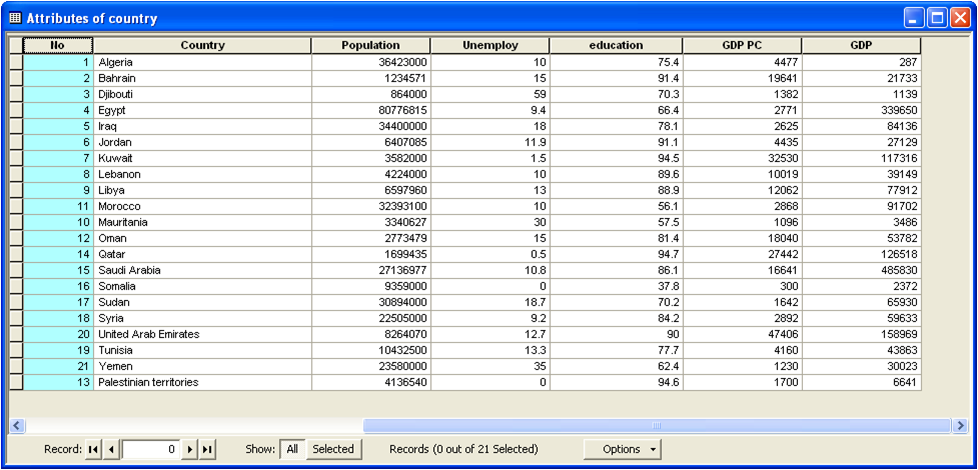The width and height of the screenshot is (978, 470).
Task: Click the scroll right arrow
Action: coord(961,426)
